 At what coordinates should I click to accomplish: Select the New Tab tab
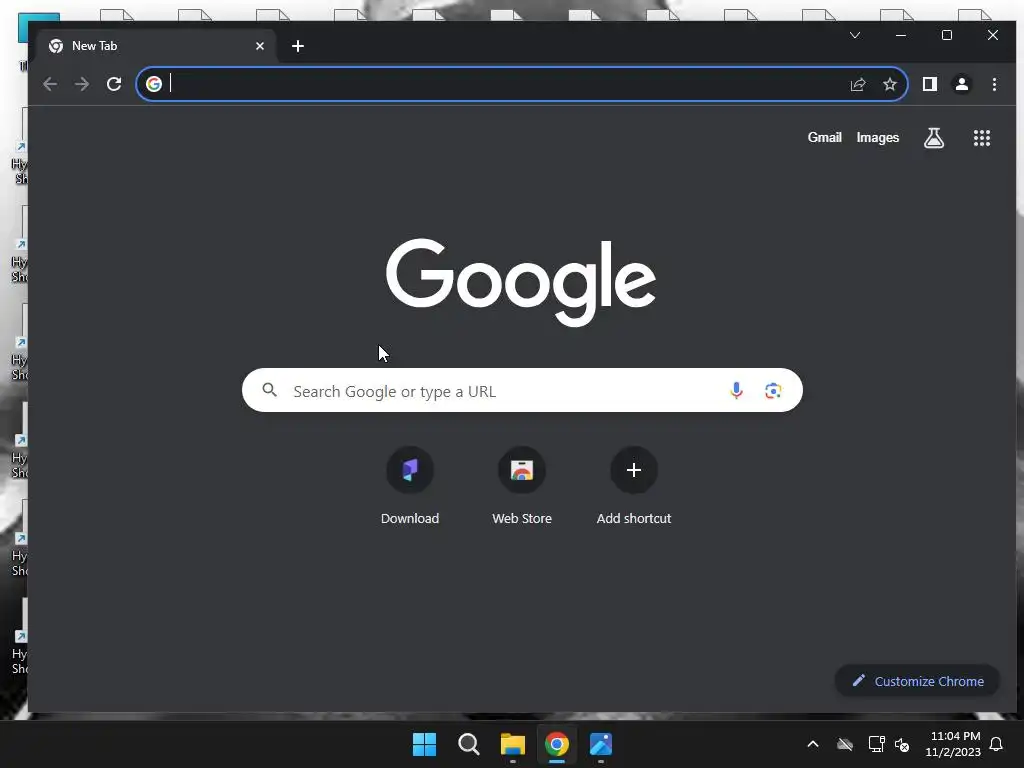157,46
